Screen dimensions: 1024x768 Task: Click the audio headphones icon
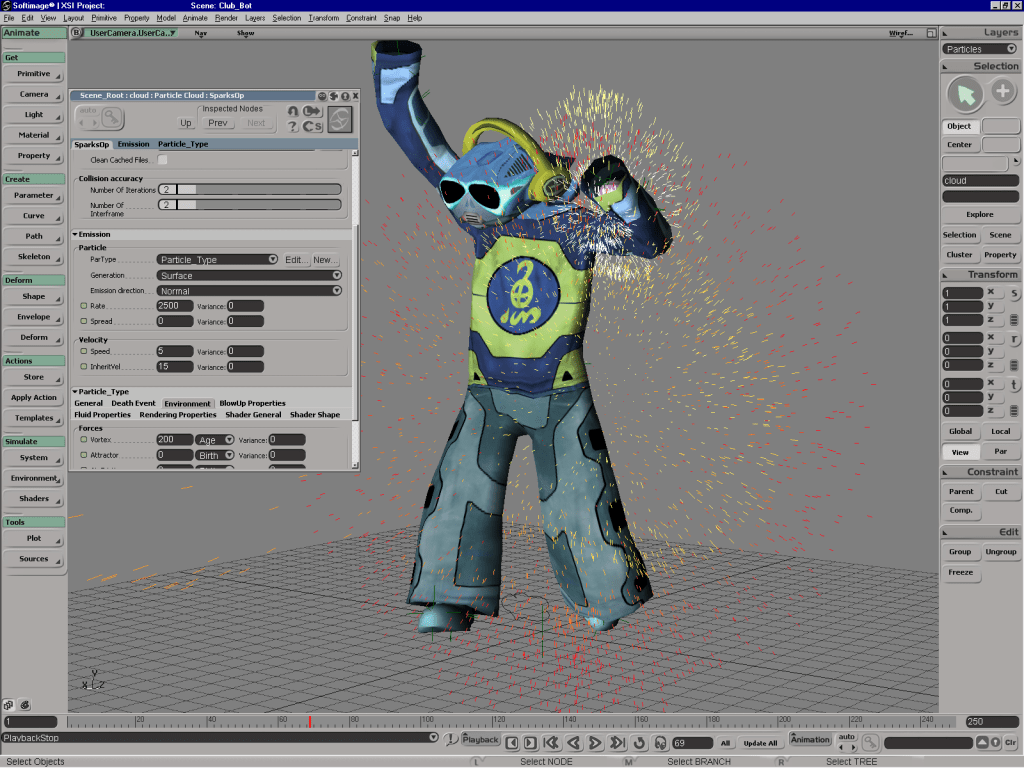(x=660, y=742)
